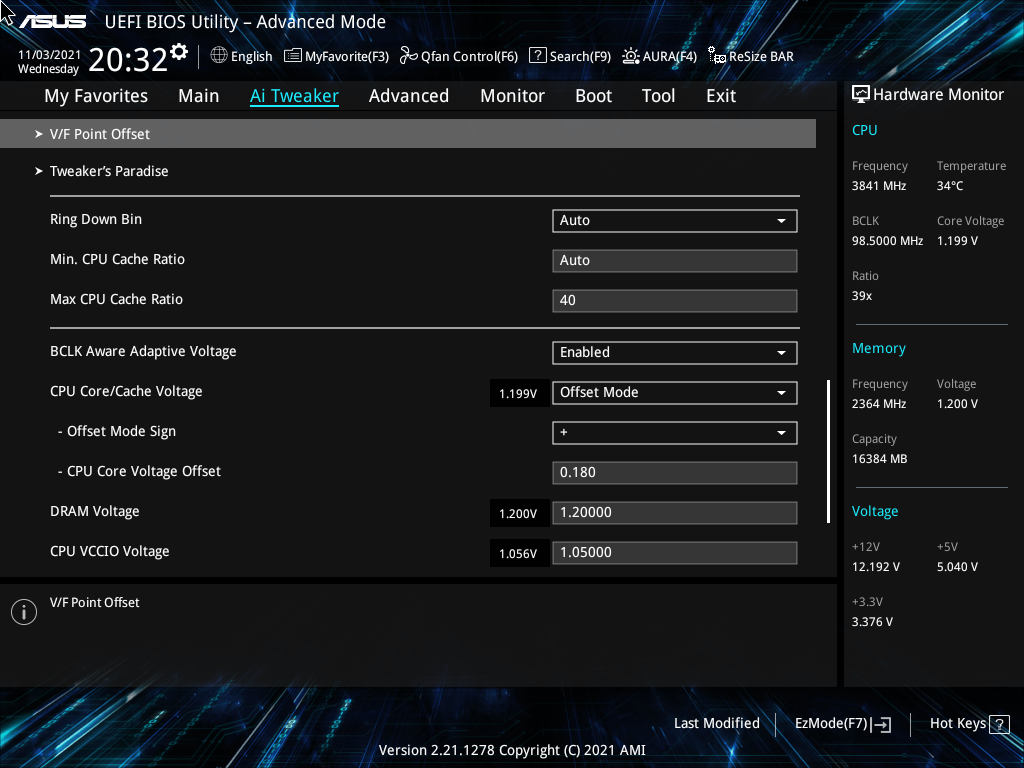Open MyFavorite(F3) list icon

pyautogui.click(x=293, y=56)
